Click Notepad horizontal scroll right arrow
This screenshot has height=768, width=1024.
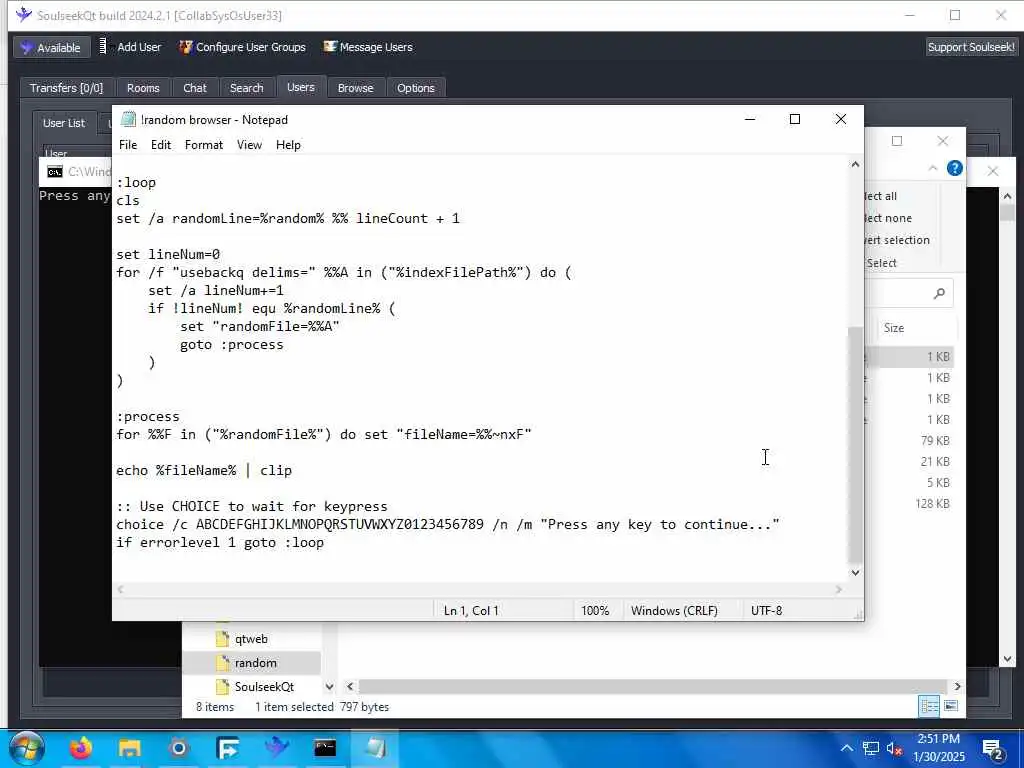pyautogui.click(x=839, y=589)
